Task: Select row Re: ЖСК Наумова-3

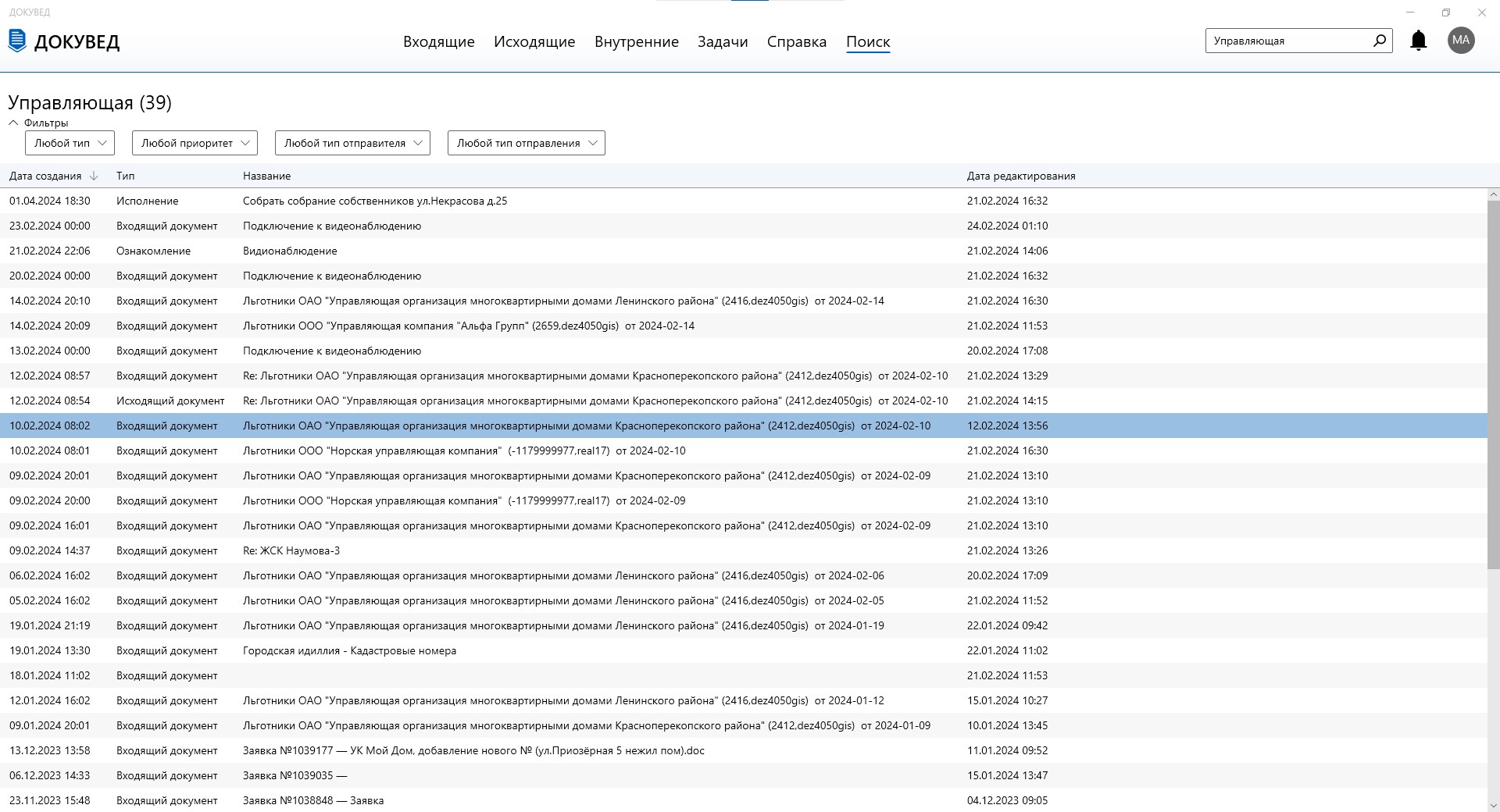Action: tap(743, 550)
